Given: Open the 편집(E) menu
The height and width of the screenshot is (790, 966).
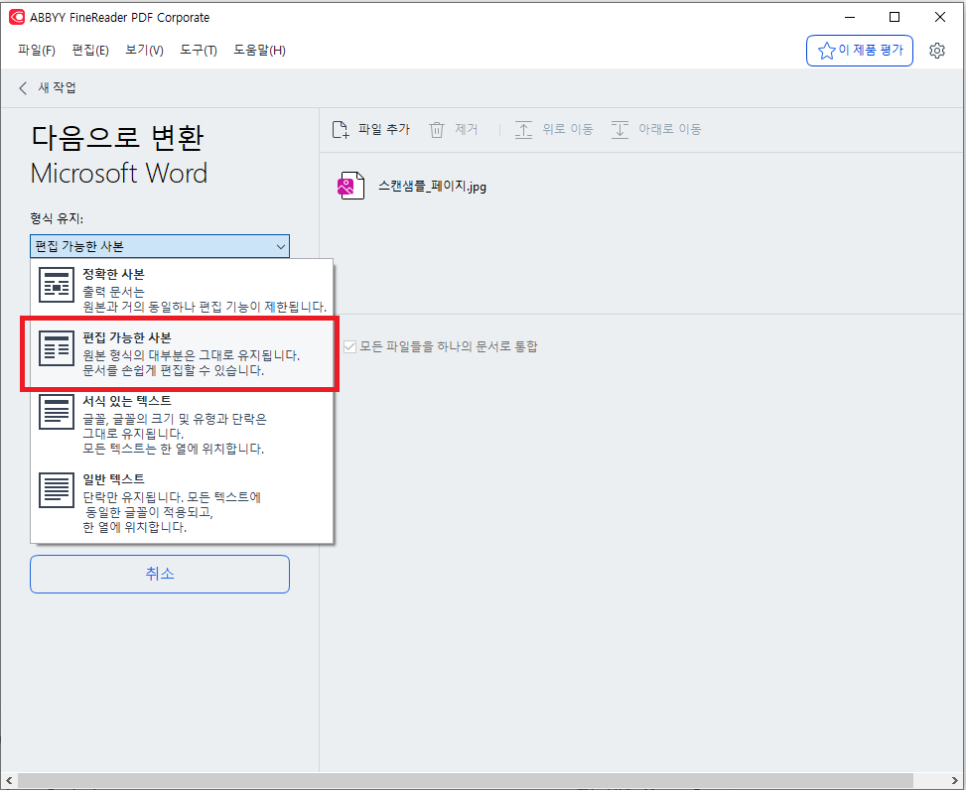Looking at the screenshot, I should (90, 50).
